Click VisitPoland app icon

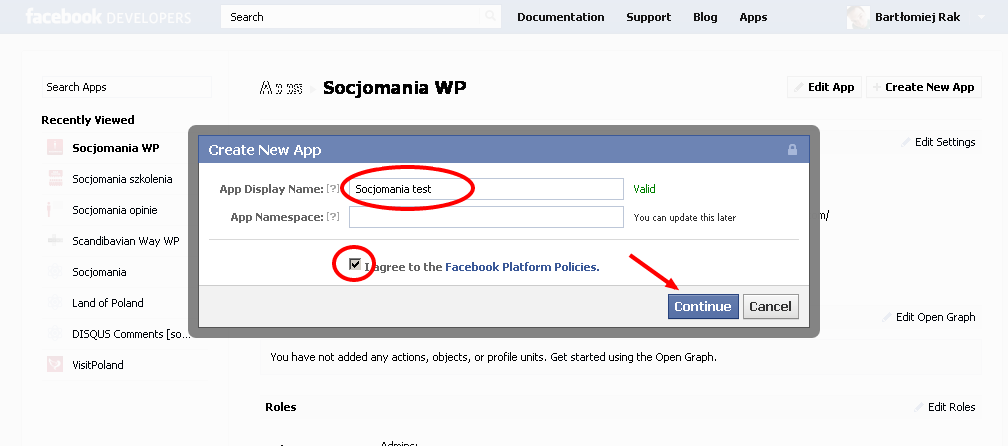pyautogui.click(x=55, y=364)
